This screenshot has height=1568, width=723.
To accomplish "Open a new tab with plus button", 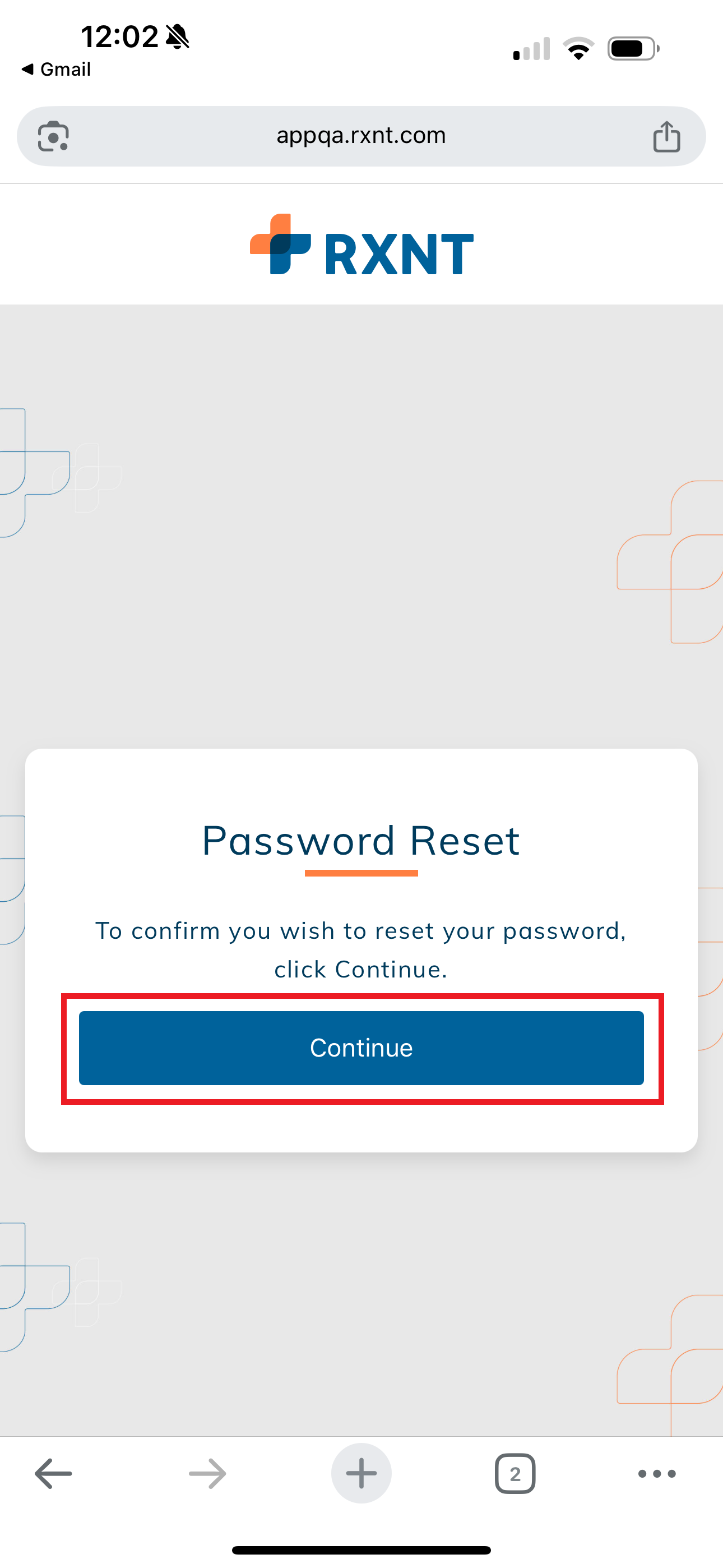I will click(x=361, y=1474).
